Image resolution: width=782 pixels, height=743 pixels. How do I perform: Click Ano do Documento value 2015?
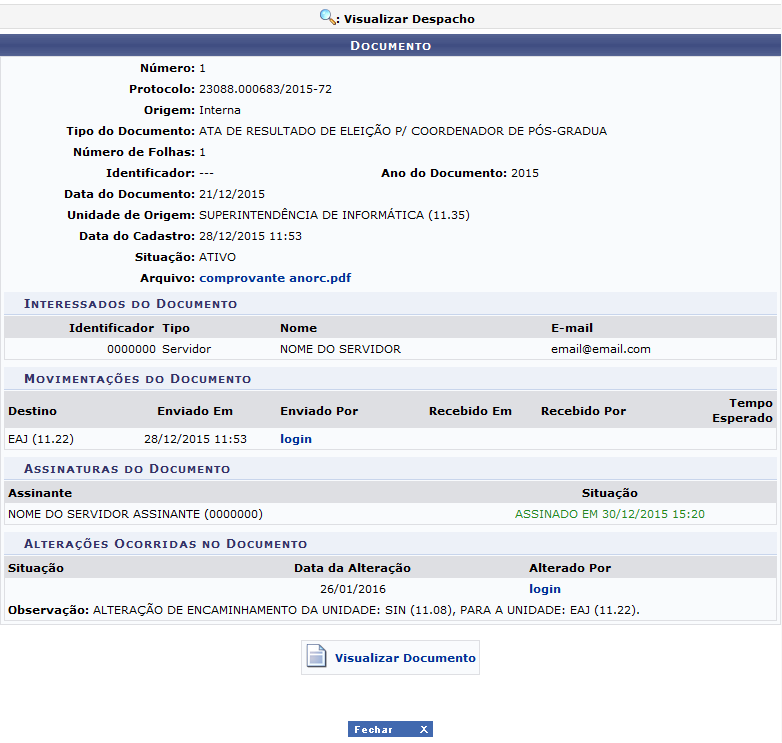[x=525, y=173]
